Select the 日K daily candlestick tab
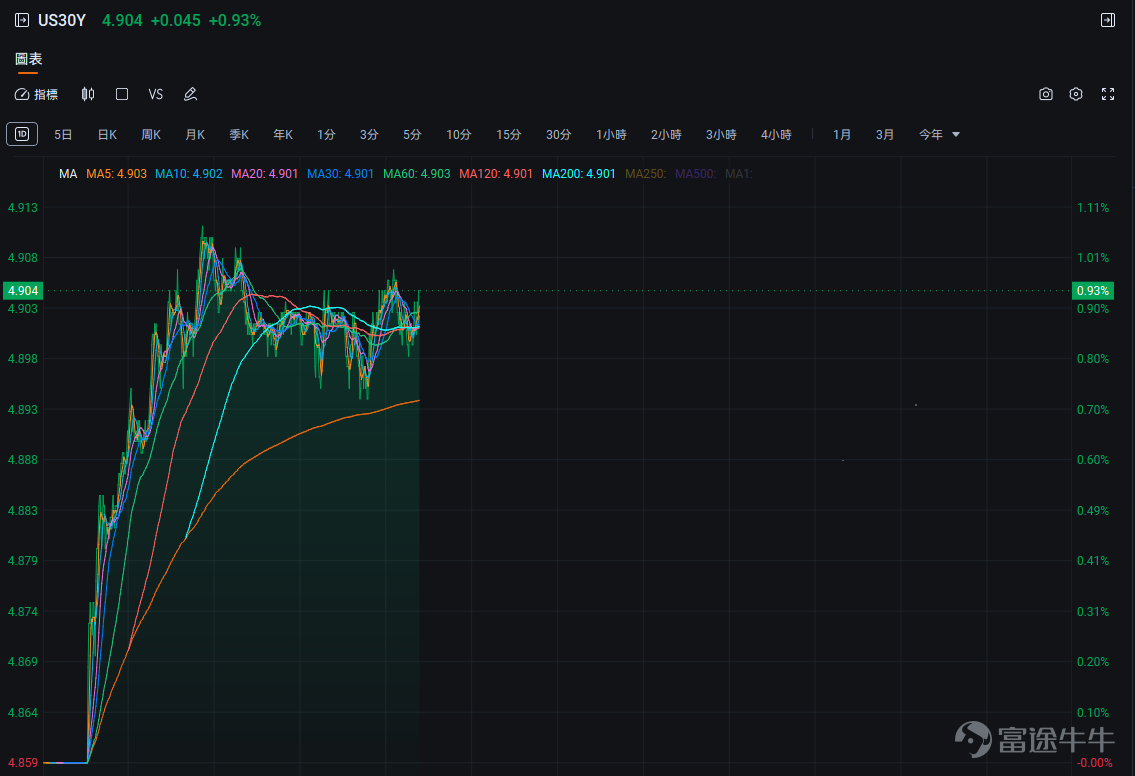1135x776 pixels. click(107, 135)
